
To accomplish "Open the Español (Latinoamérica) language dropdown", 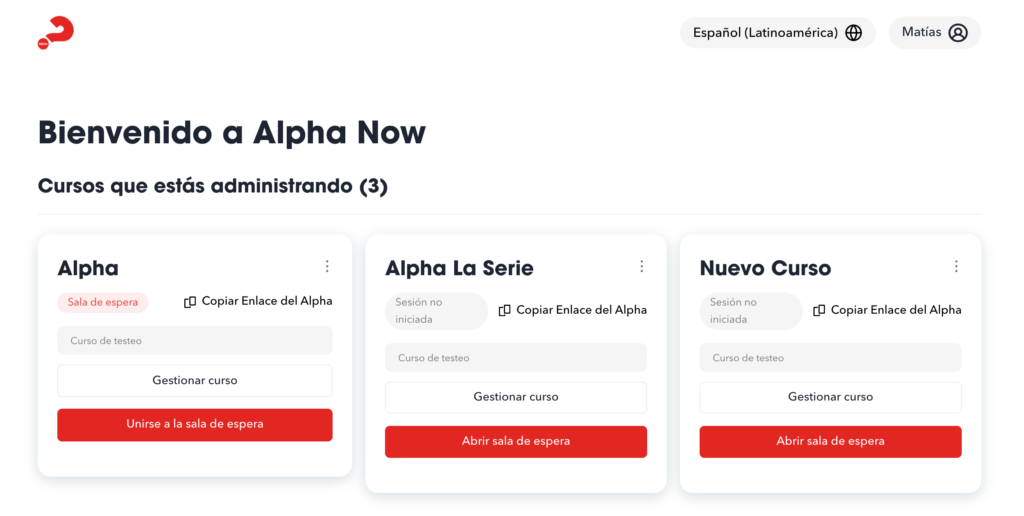I will click(766, 32).
